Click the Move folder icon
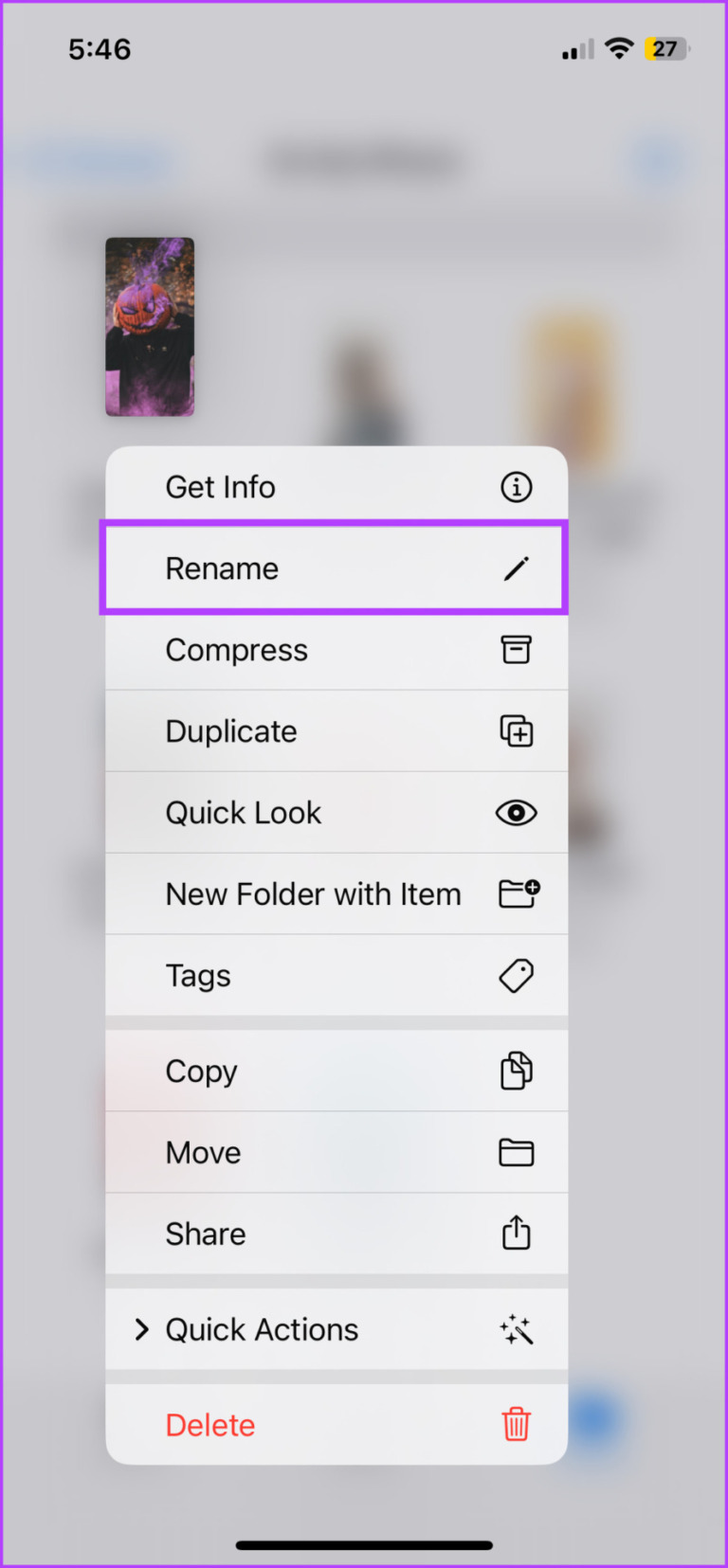 point(516,1152)
